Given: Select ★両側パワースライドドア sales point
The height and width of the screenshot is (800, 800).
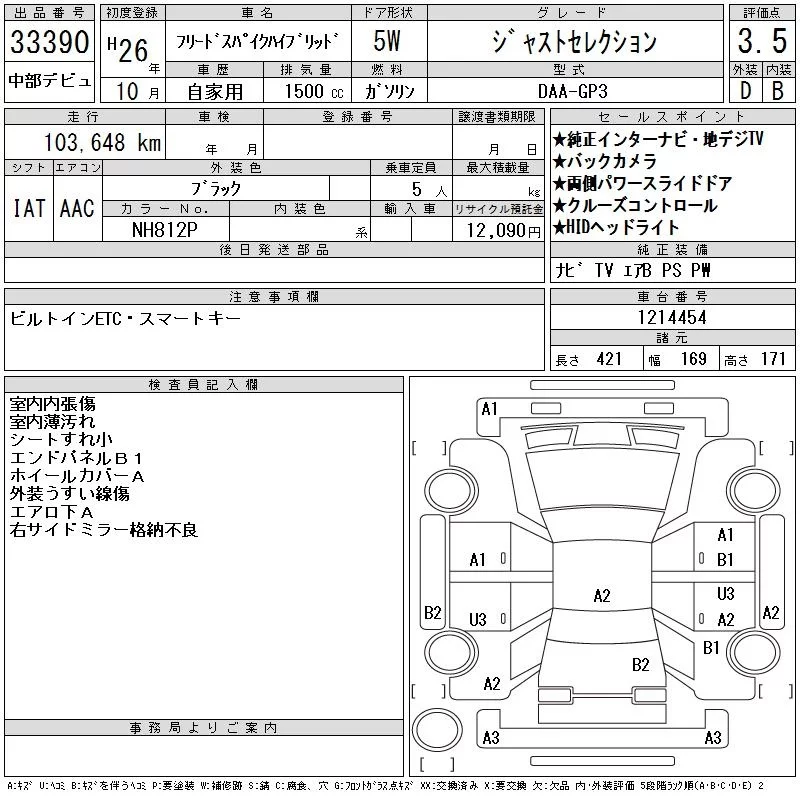Looking at the screenshot, I should coord(642,183).
